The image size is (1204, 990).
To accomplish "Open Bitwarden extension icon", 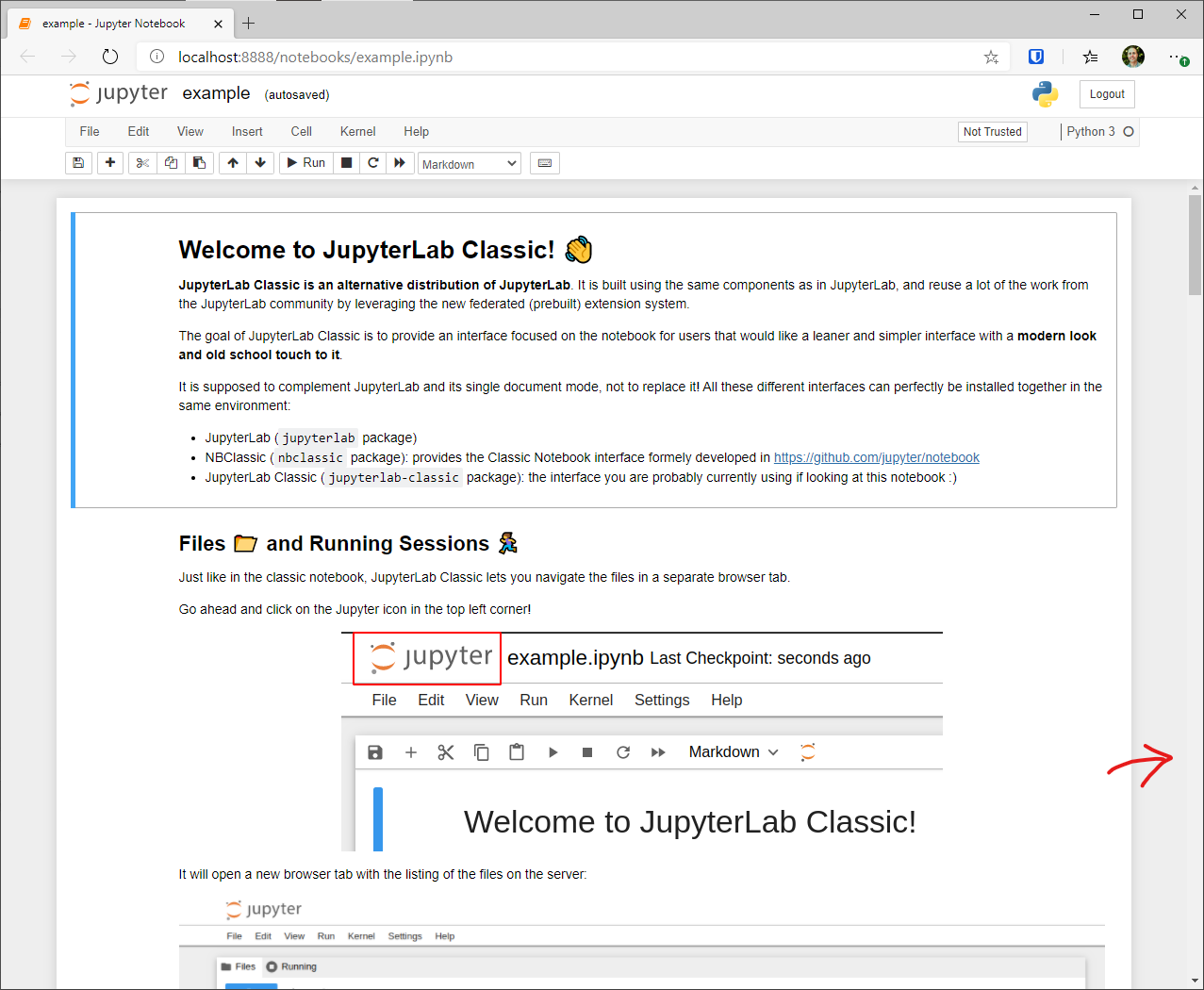I will 1036,57.
